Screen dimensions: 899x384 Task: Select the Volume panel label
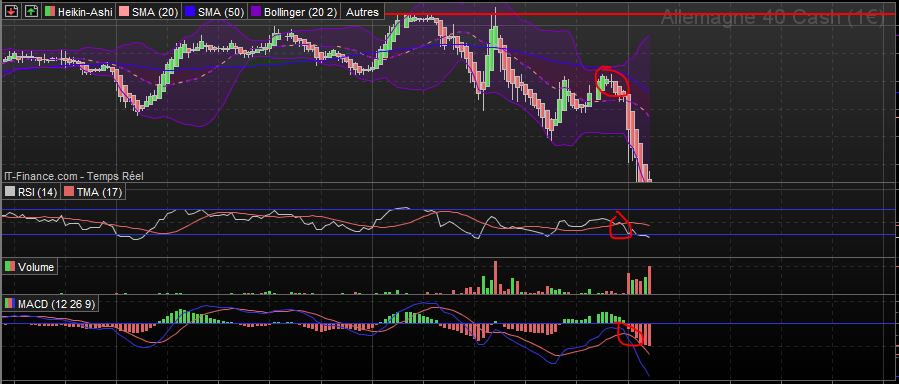pyautogui.click(x=36, y=267)
